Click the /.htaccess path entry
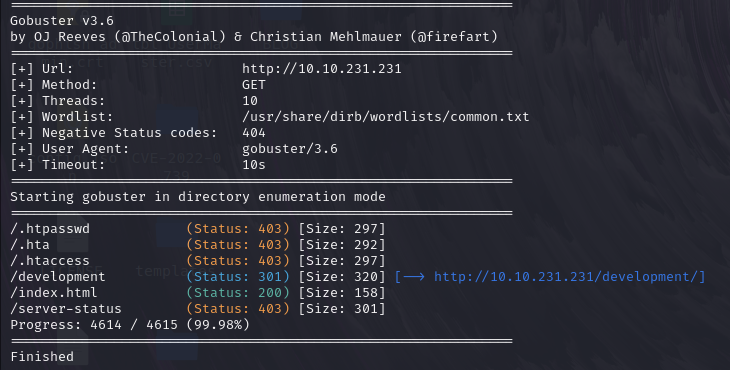This screenshot has height=370, width=730. point(50,261)
